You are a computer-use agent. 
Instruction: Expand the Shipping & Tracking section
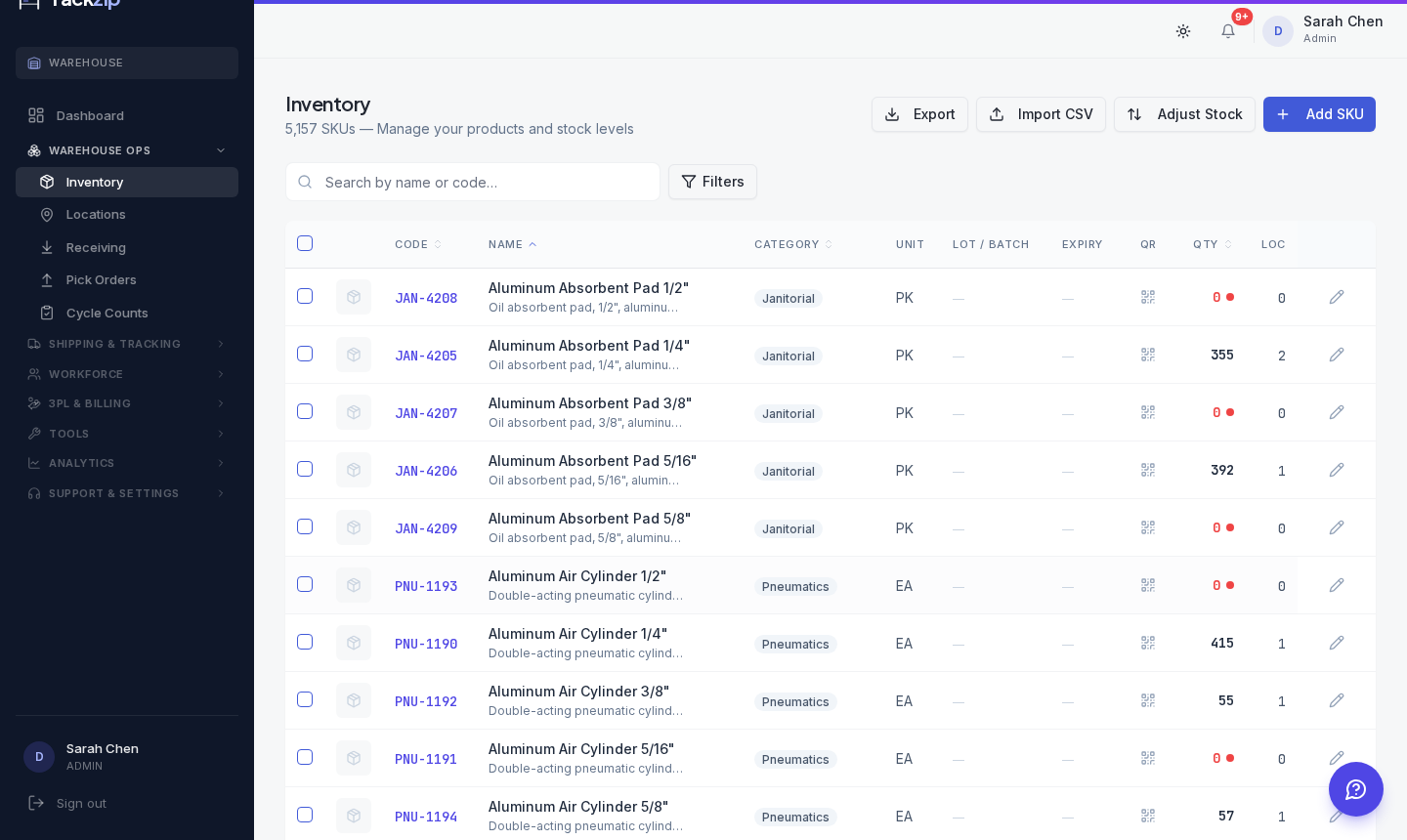coord(127,344)
